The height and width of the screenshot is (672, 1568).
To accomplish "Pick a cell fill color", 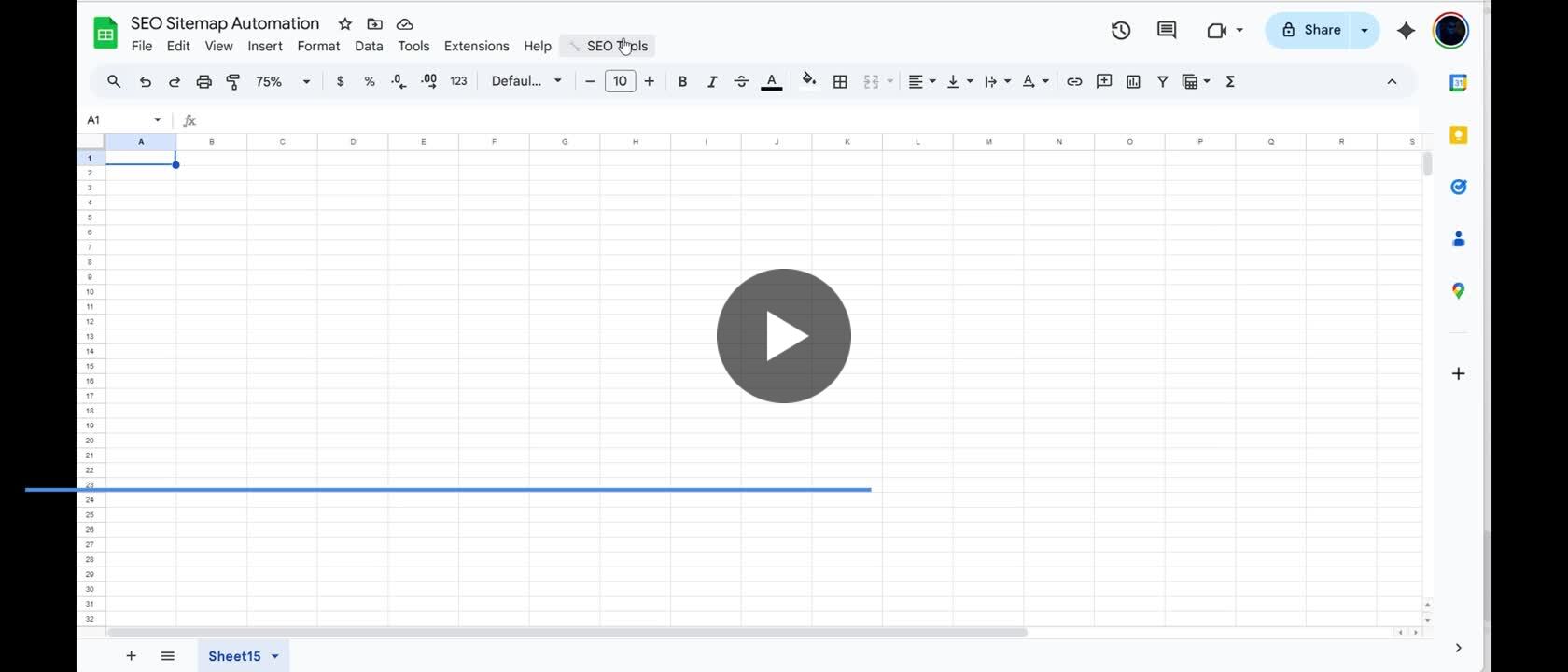I will click(809, 81).
